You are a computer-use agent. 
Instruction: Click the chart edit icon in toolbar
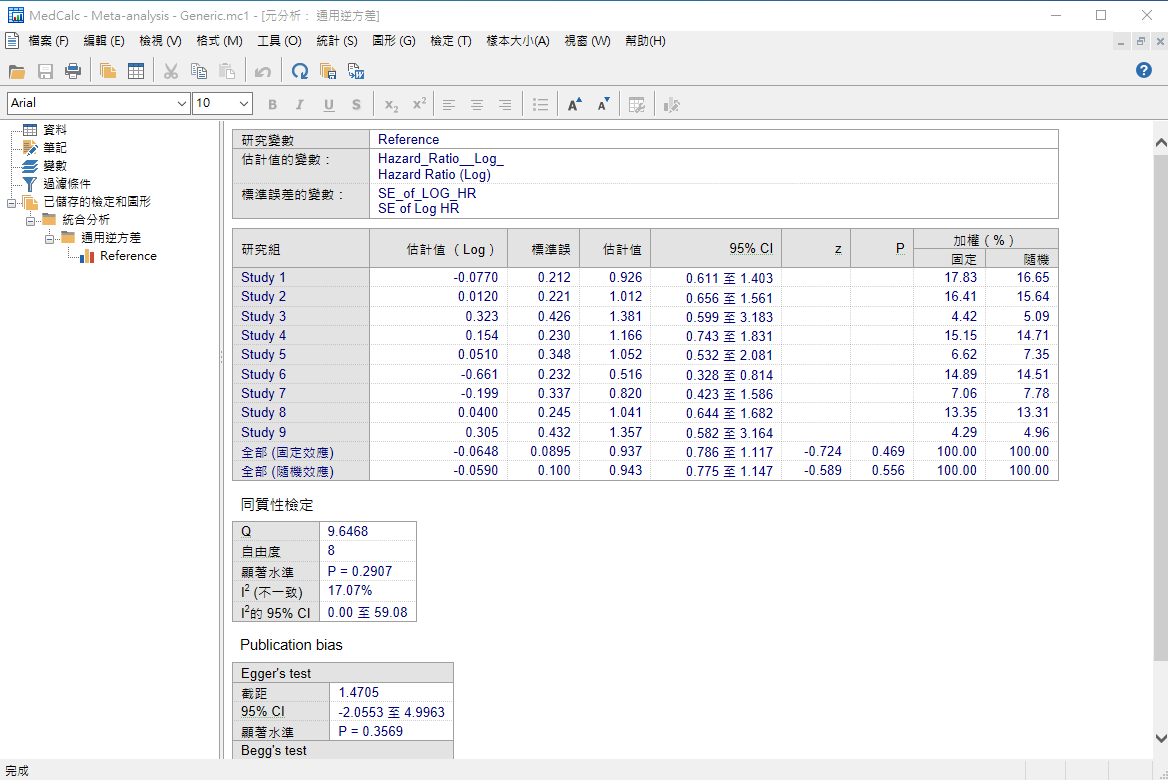point(671,105)
